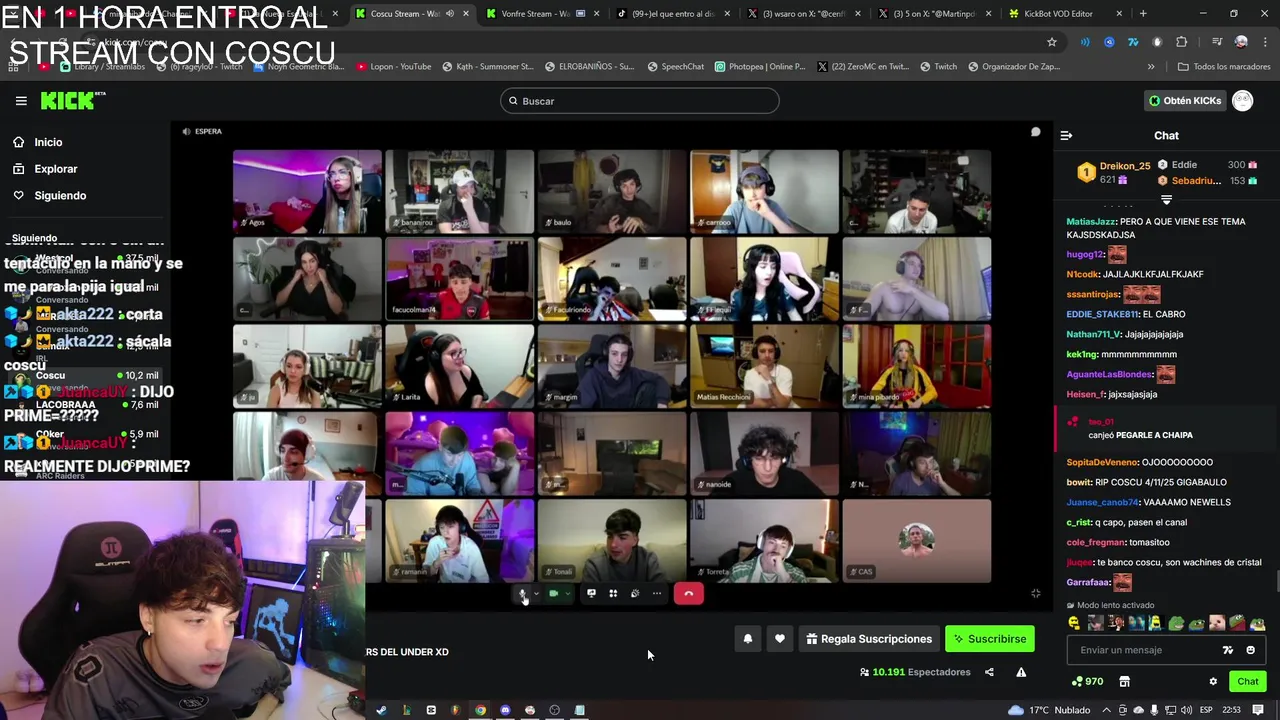Viewport: 1280px width, 720px height.
Task: Open SpeechChat bookmark
Action: 675,67
